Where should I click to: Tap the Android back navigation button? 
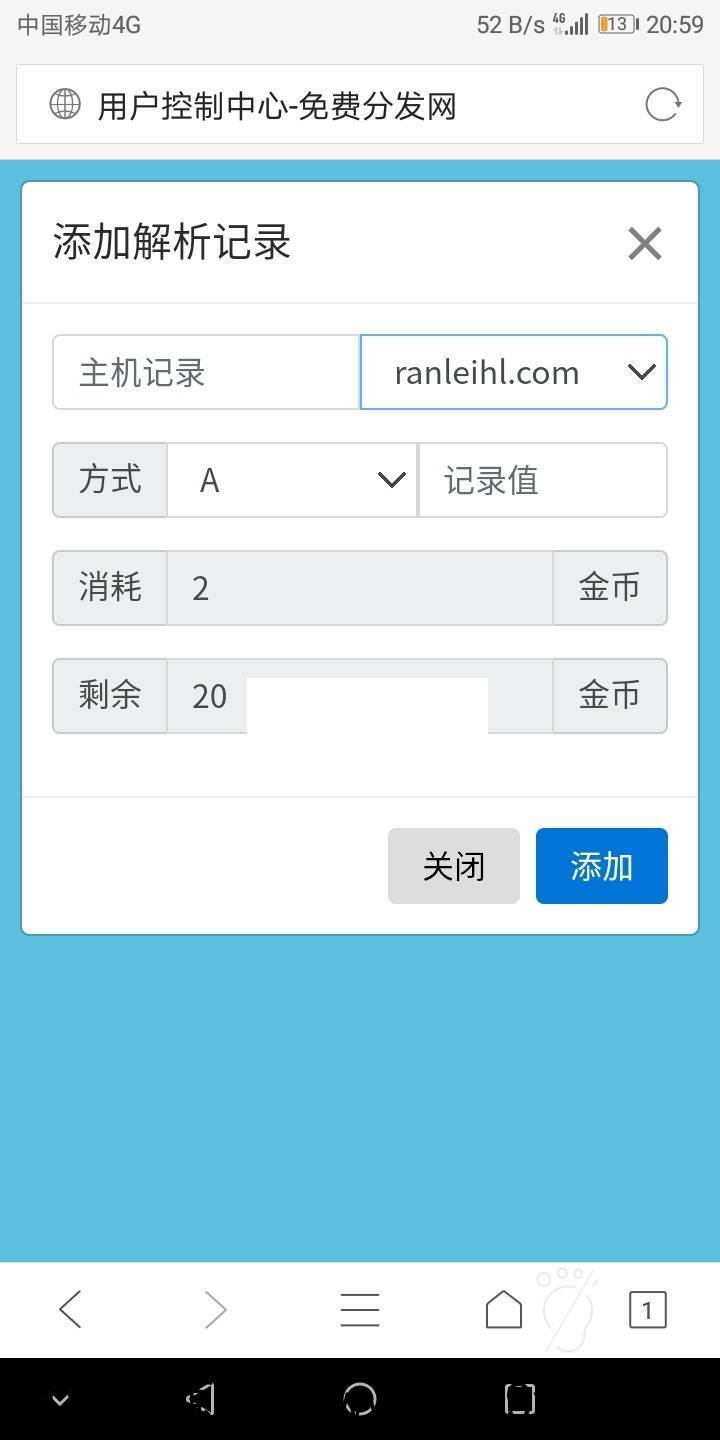(201, 1399)
